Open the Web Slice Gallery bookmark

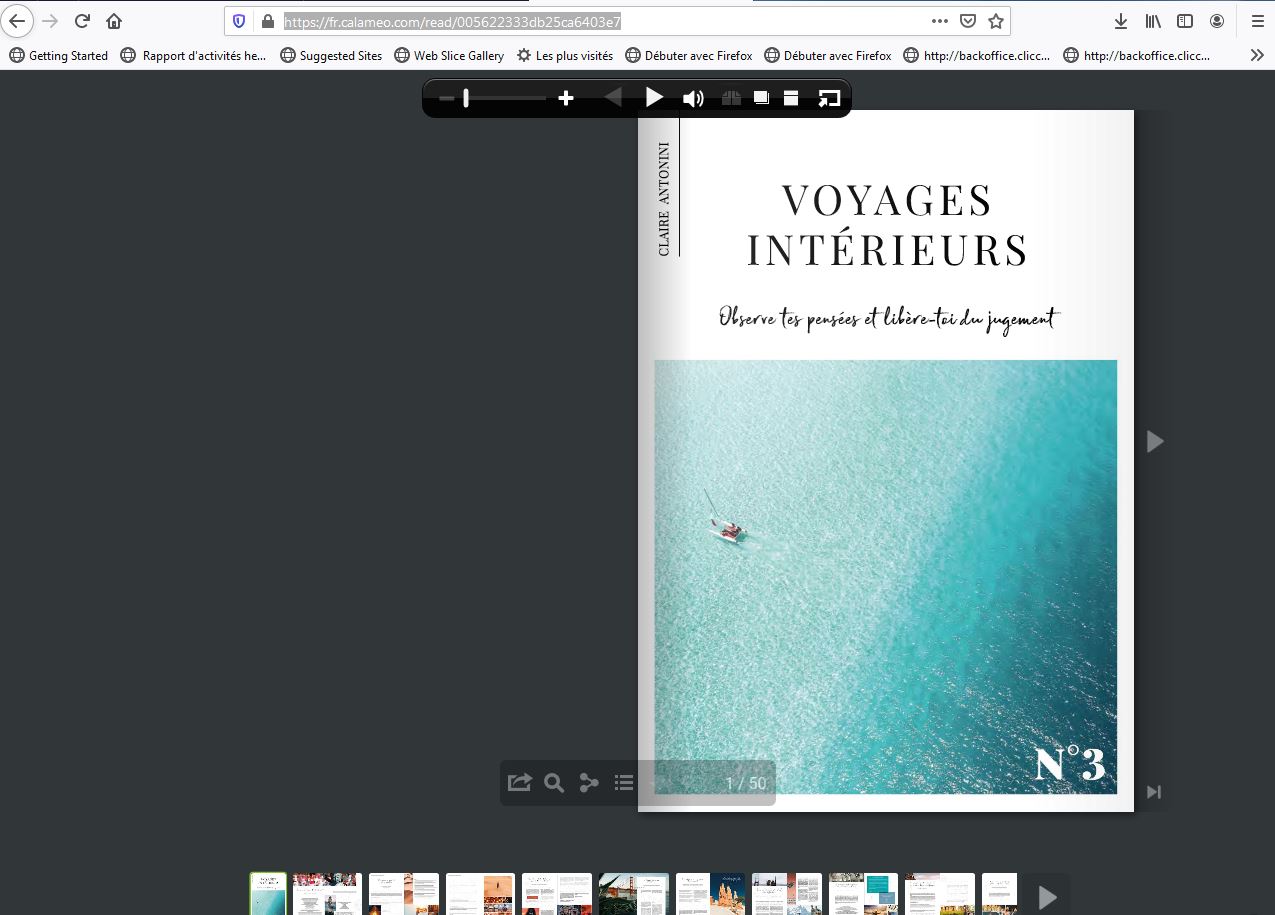(x=449, y=56)
